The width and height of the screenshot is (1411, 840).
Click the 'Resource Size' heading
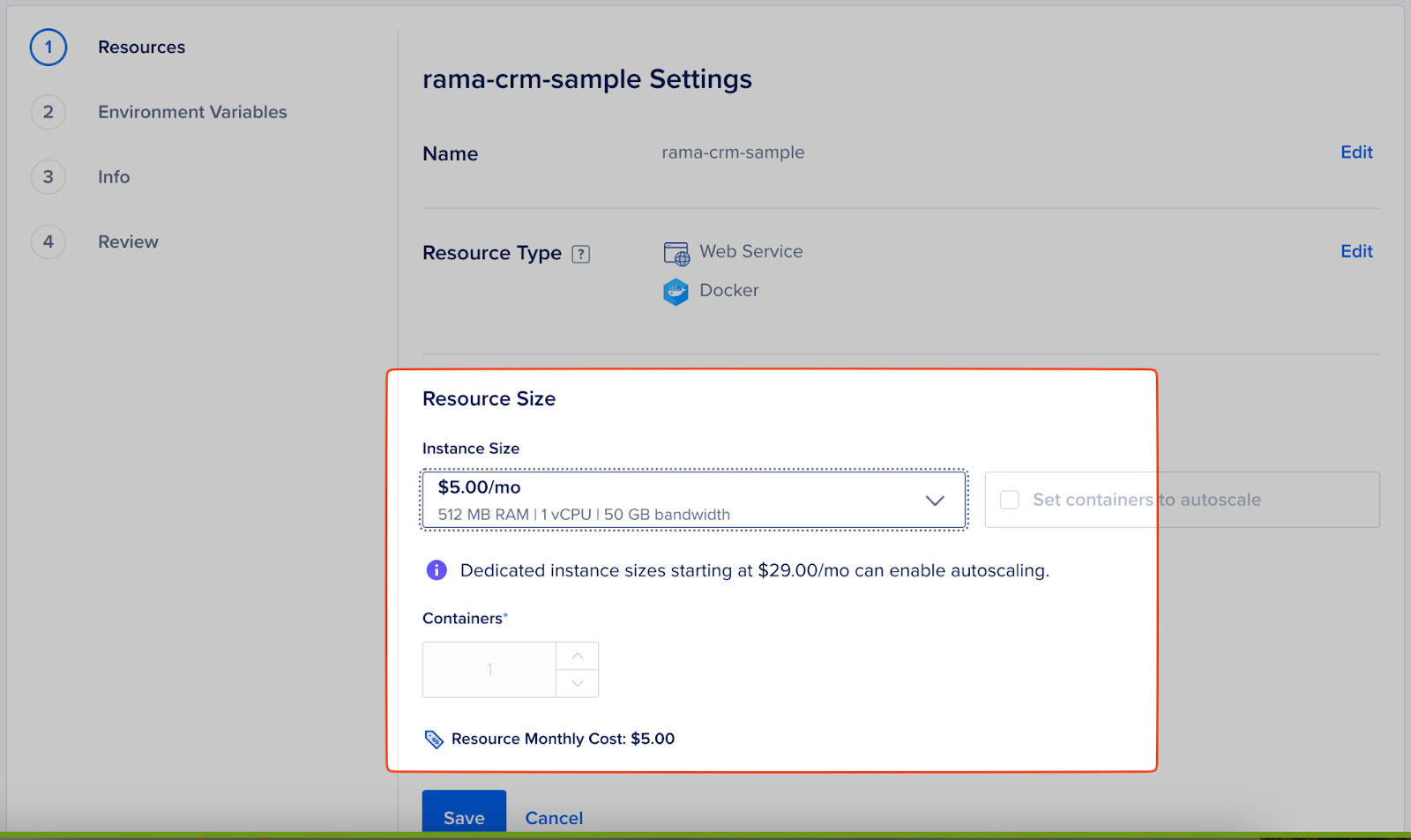coord(489,398)
